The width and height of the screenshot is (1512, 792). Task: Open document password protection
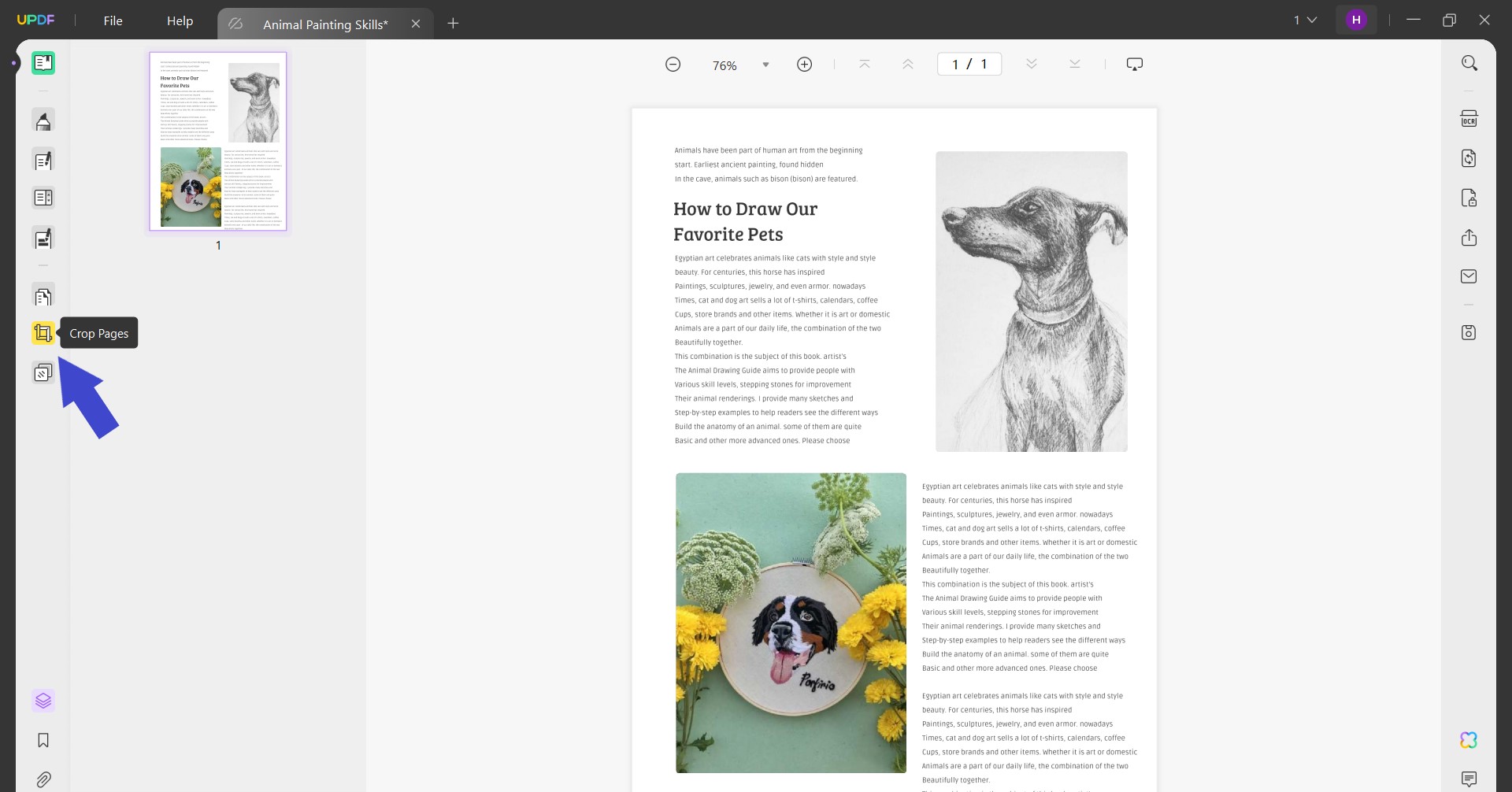tap(1469, 198)
